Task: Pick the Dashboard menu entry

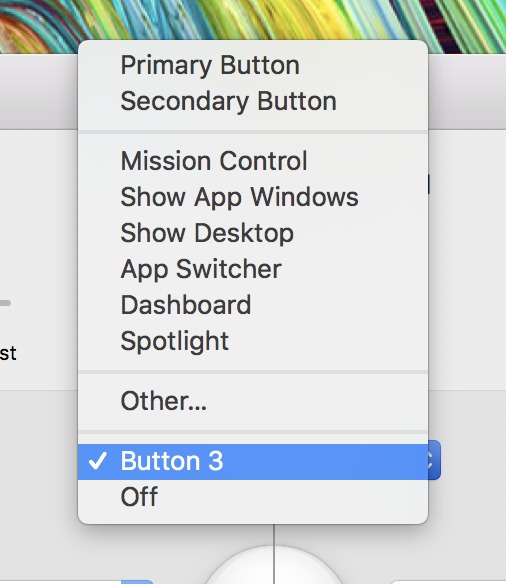Action: (x=253, y=305)
